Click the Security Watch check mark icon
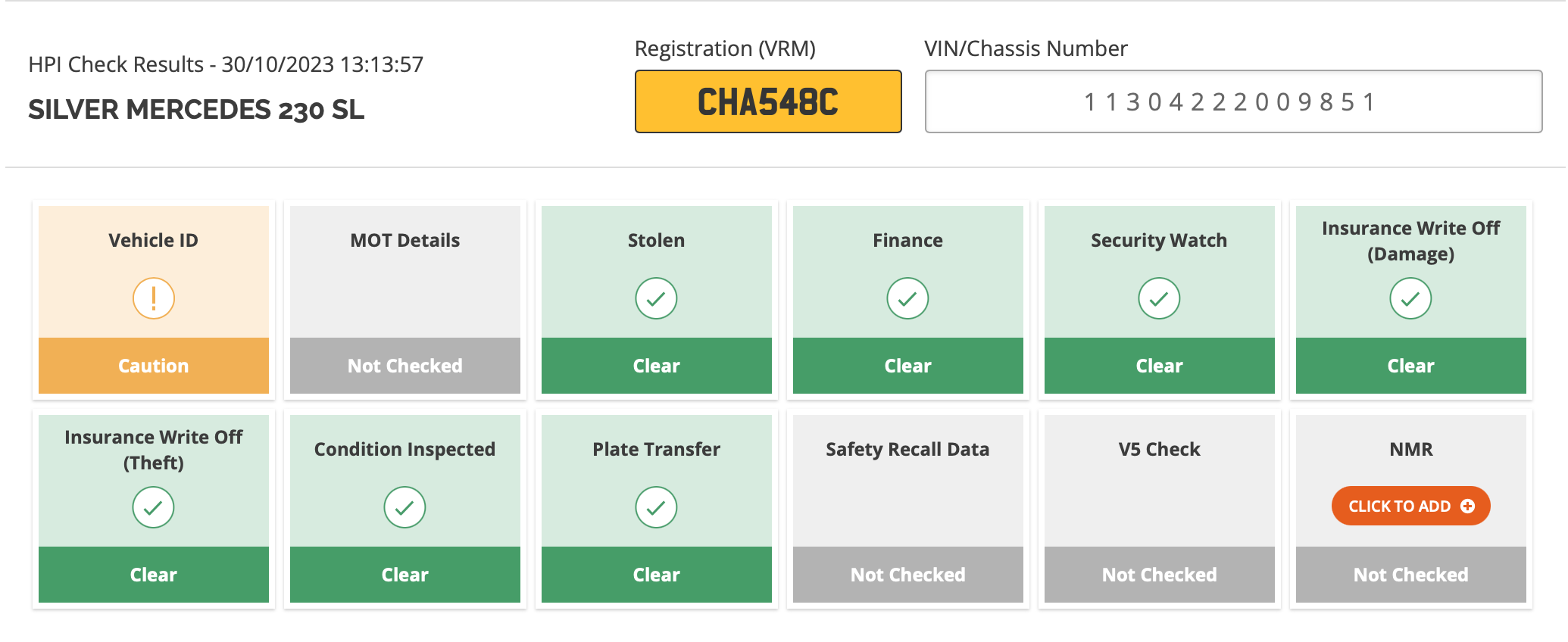1568x642 pixels. coord(1159,298)
